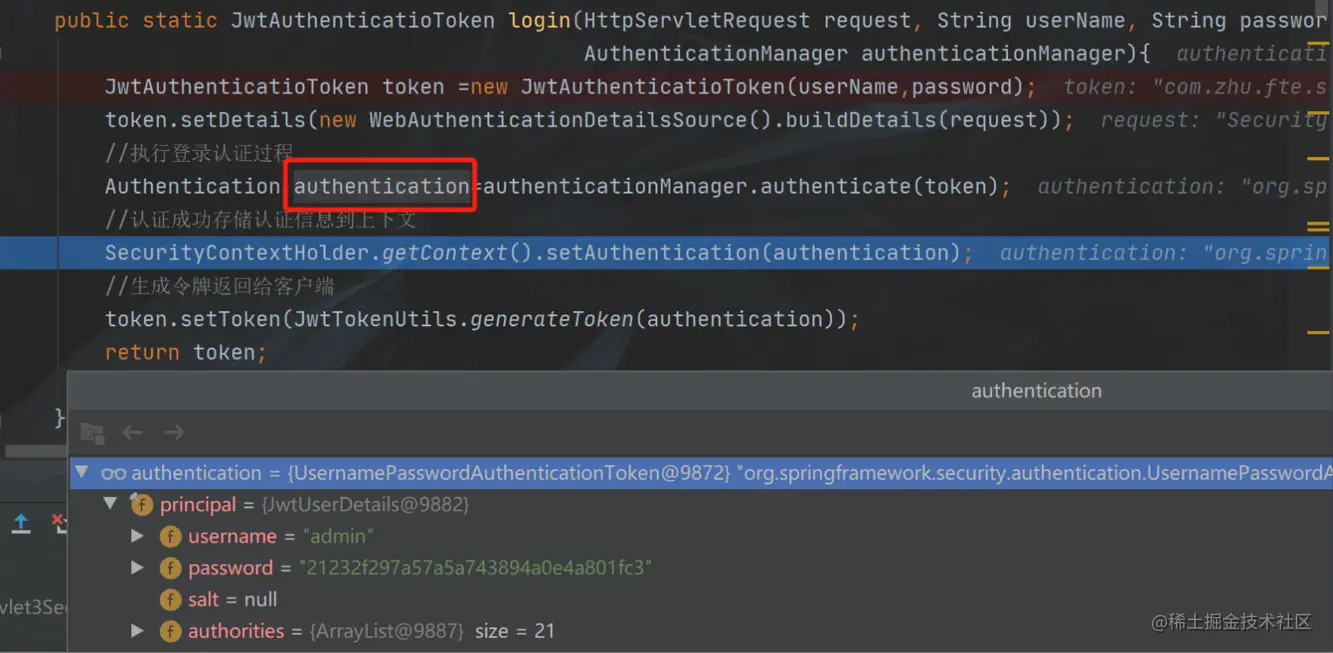This screenshot has width=1333, height=653.
Task: Click the password hash value
Action: click(475, 568)
